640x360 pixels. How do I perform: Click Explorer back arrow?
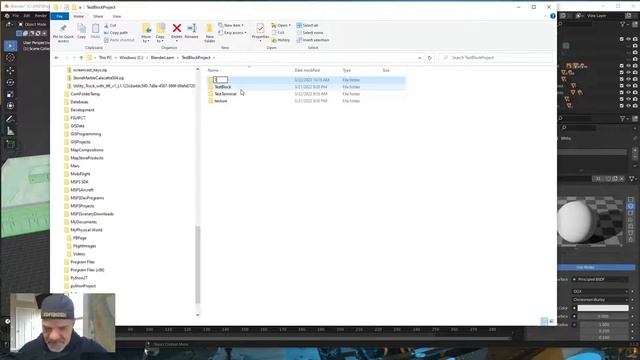(x=57, y=58)
